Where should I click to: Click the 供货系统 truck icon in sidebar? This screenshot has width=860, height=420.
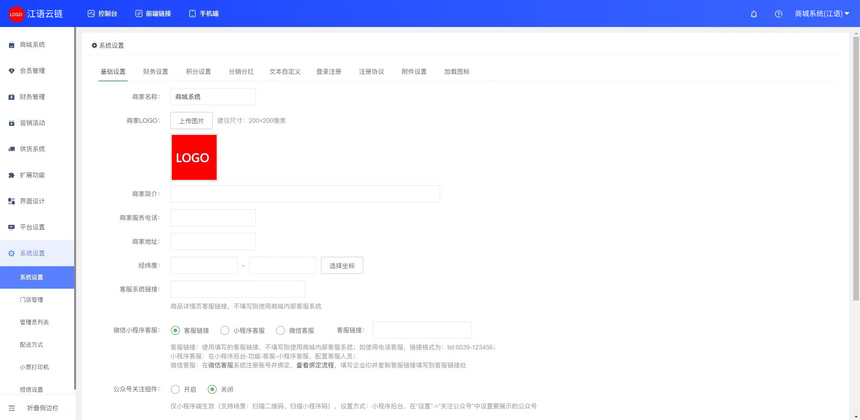coord(12,149)
